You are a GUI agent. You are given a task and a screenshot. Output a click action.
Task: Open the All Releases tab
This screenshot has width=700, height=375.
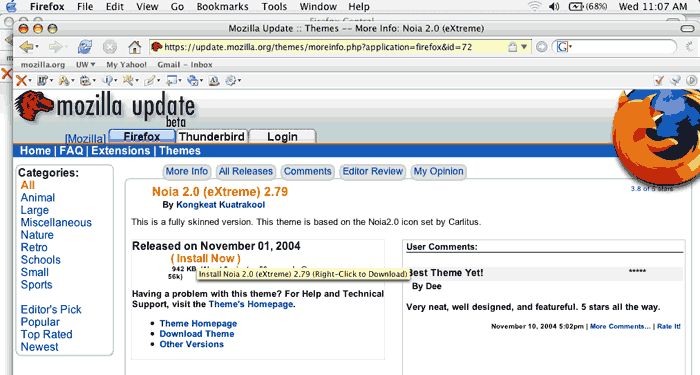[x=246, y=171]
